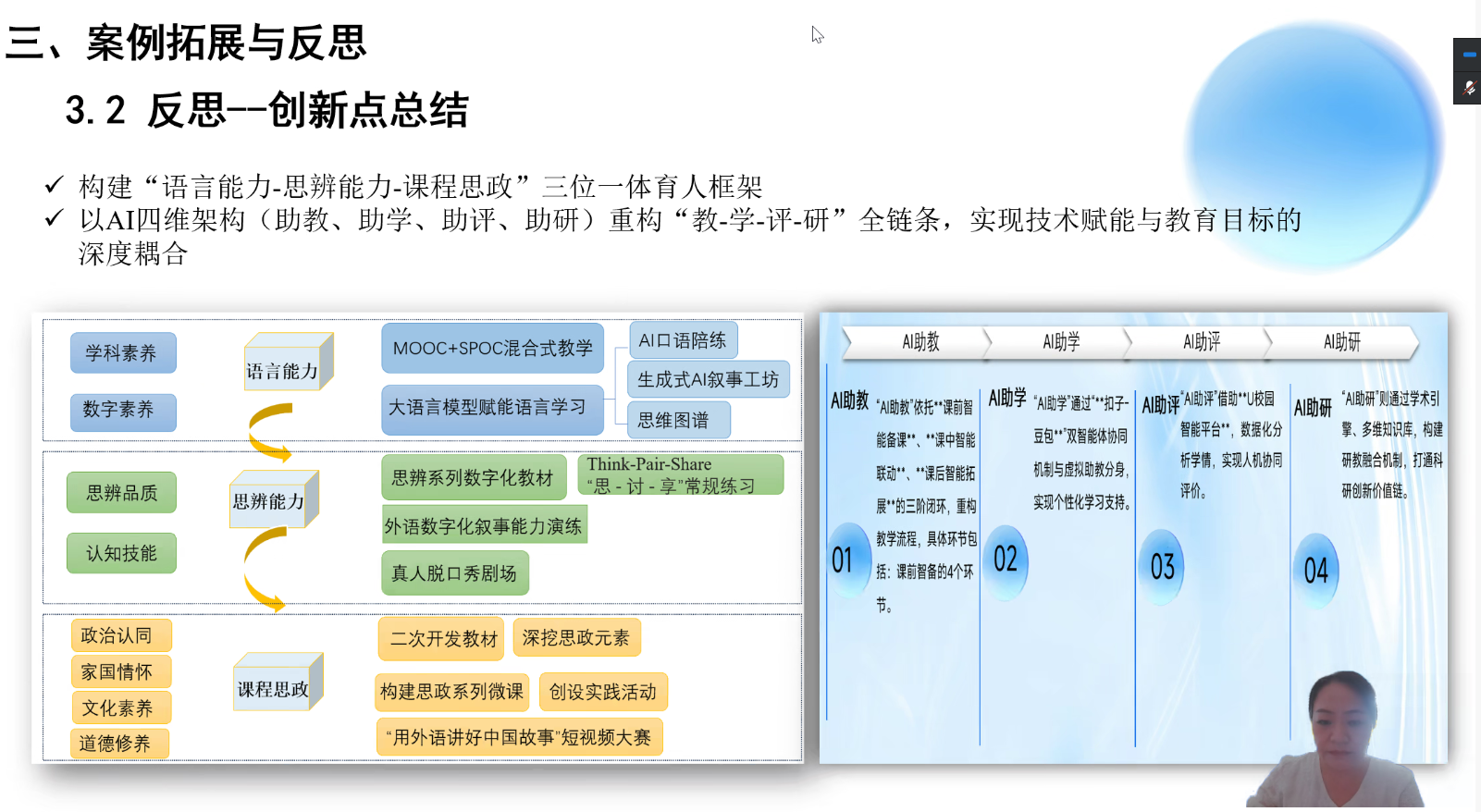Click the 深挖思政元素 box
This screenshot has width=1481, height=812.
(576, 637)
